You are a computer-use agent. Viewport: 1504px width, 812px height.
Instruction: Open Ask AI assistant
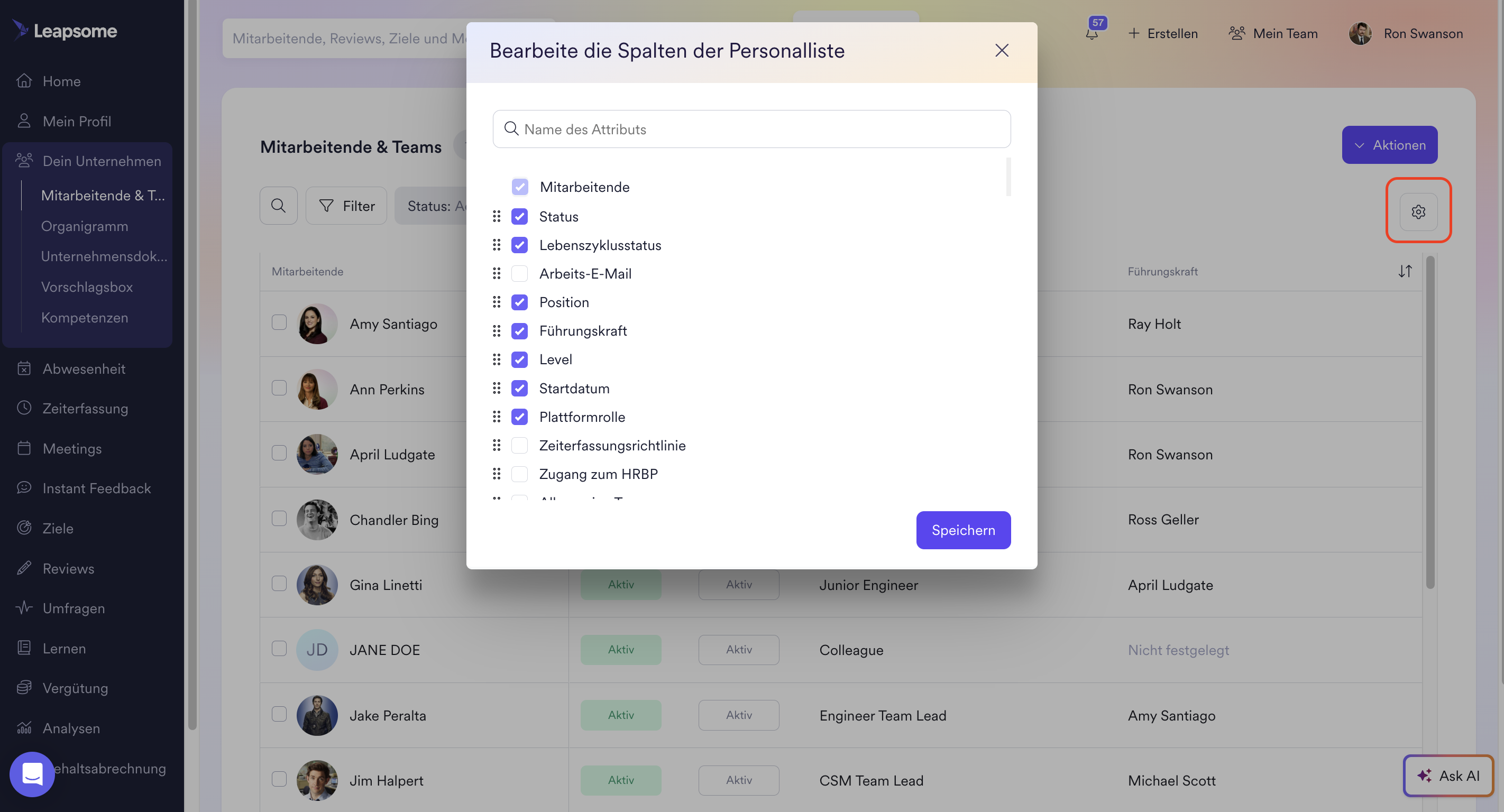pos(1448,775)
